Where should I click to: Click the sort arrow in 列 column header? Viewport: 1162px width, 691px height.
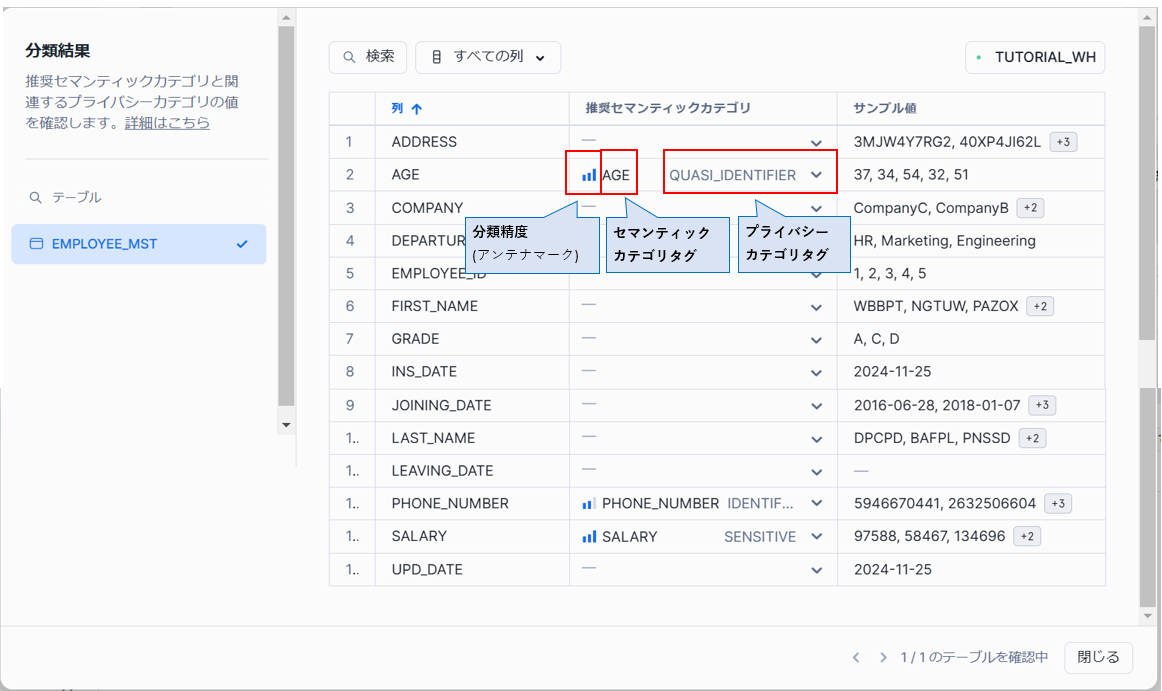coord(417,109)
